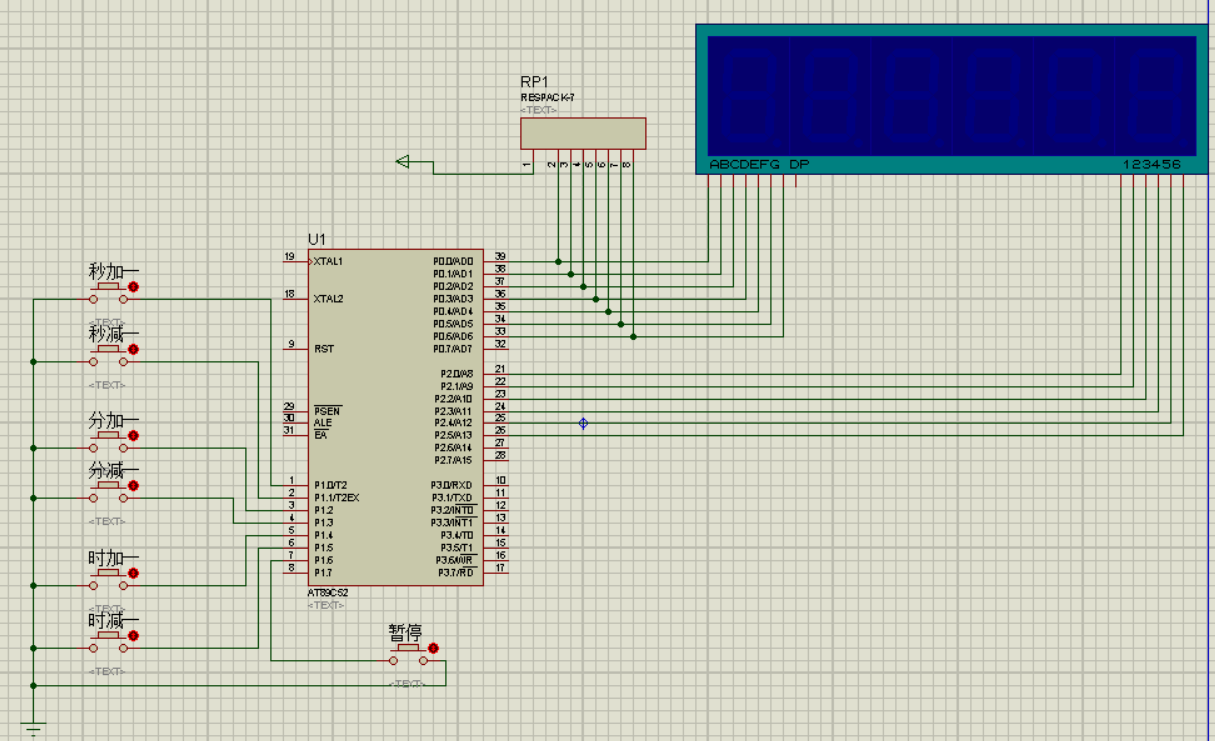Toggle the red latch dot on 时减一
The height and width of the screenshot is (741, 1215).
click(133, 636)
